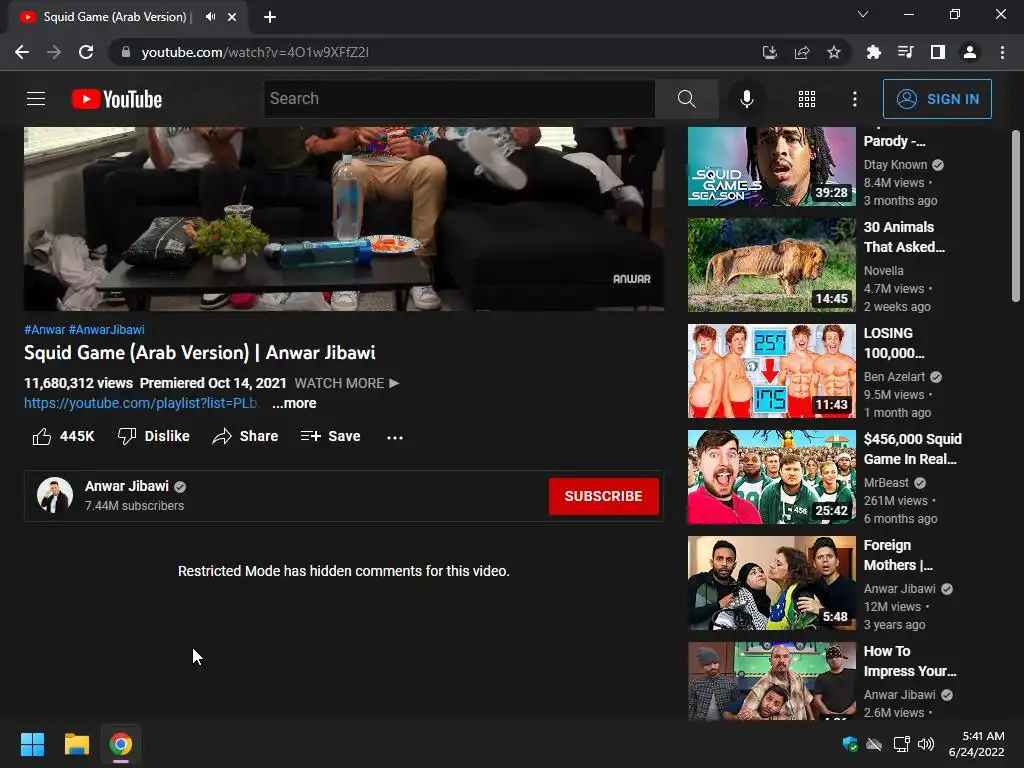Open a new browser tab
Viewport: 1024px width, 768px height.
270,17
